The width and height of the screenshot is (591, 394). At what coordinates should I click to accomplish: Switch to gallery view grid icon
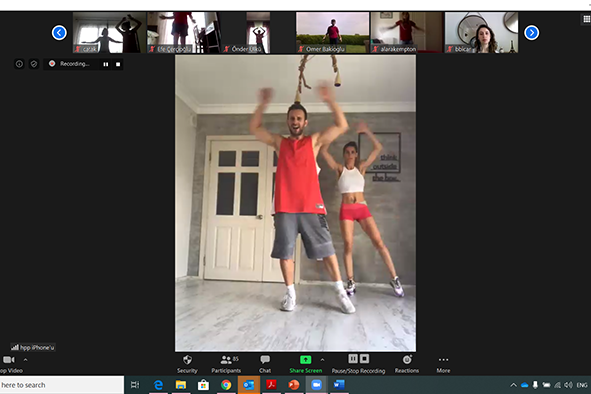pos(587,19)
